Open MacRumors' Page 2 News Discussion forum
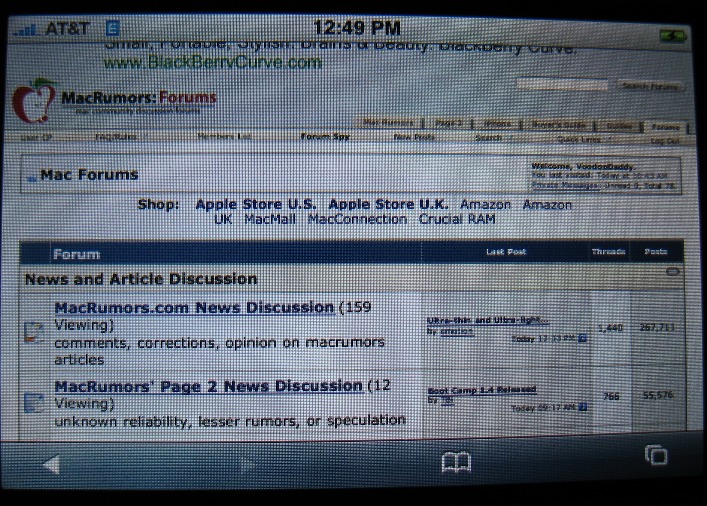Screen dimensions: 707x506 click(208, 386)
